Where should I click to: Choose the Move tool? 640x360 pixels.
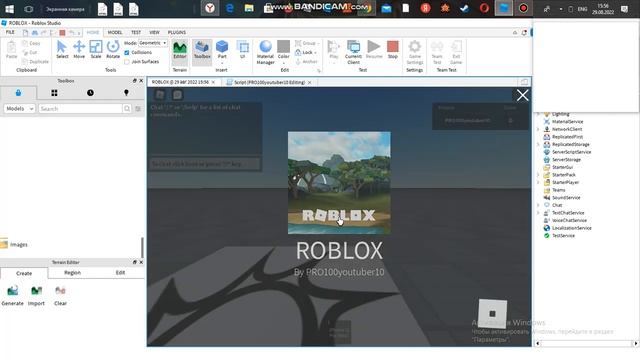pos(79,50)
